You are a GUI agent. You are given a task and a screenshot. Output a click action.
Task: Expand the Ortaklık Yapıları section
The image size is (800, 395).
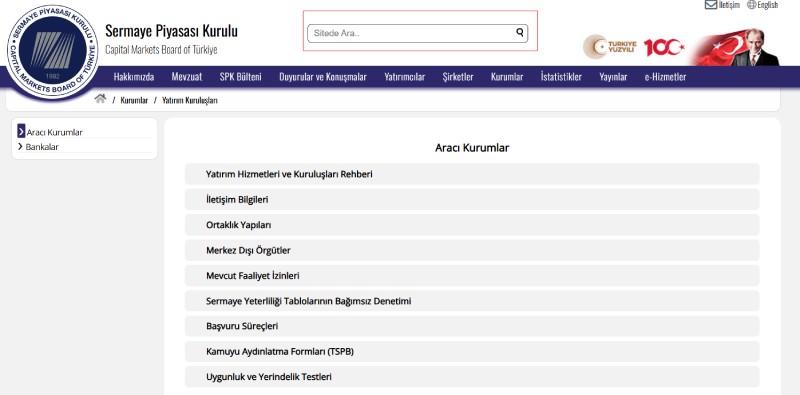[x=472, y=225]
